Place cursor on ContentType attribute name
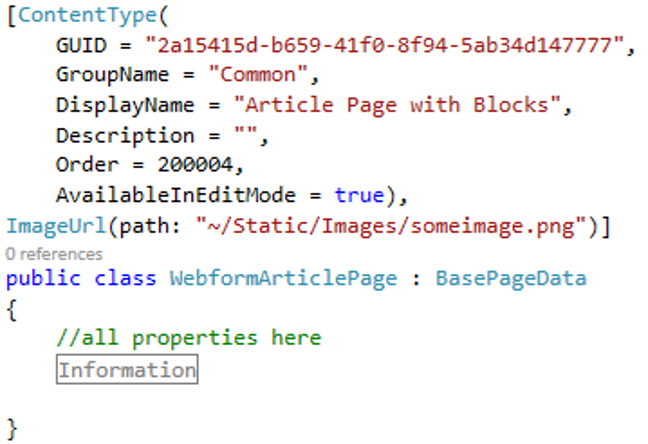 (x=82, y=16)
